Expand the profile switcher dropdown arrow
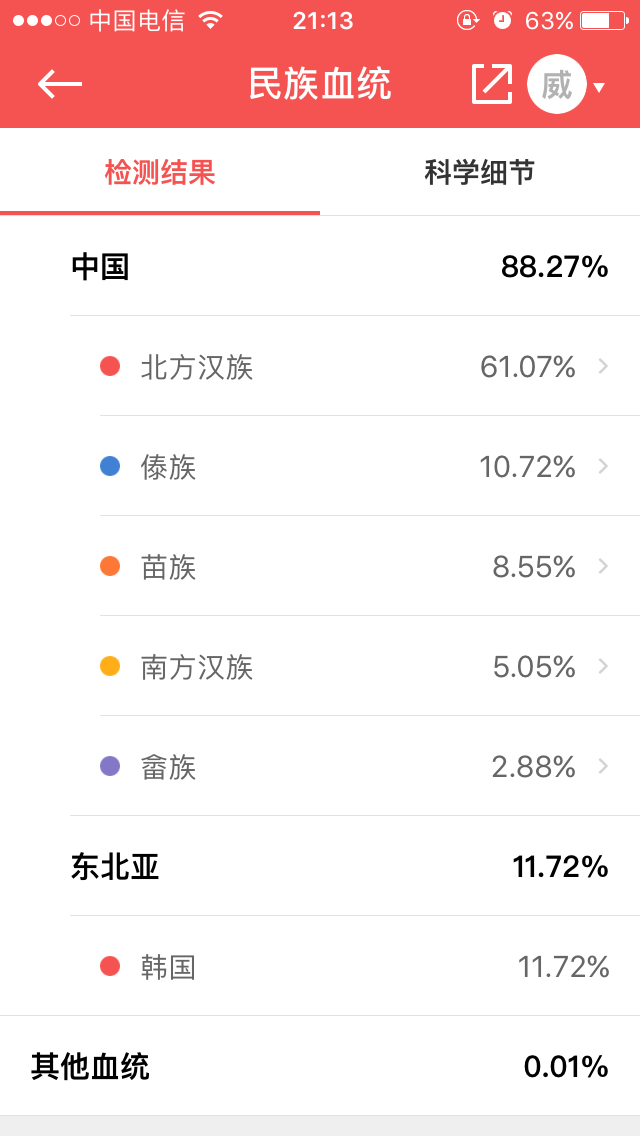Image resolution: width=640 pixels, height=1136 pixels. click(599, 87)
